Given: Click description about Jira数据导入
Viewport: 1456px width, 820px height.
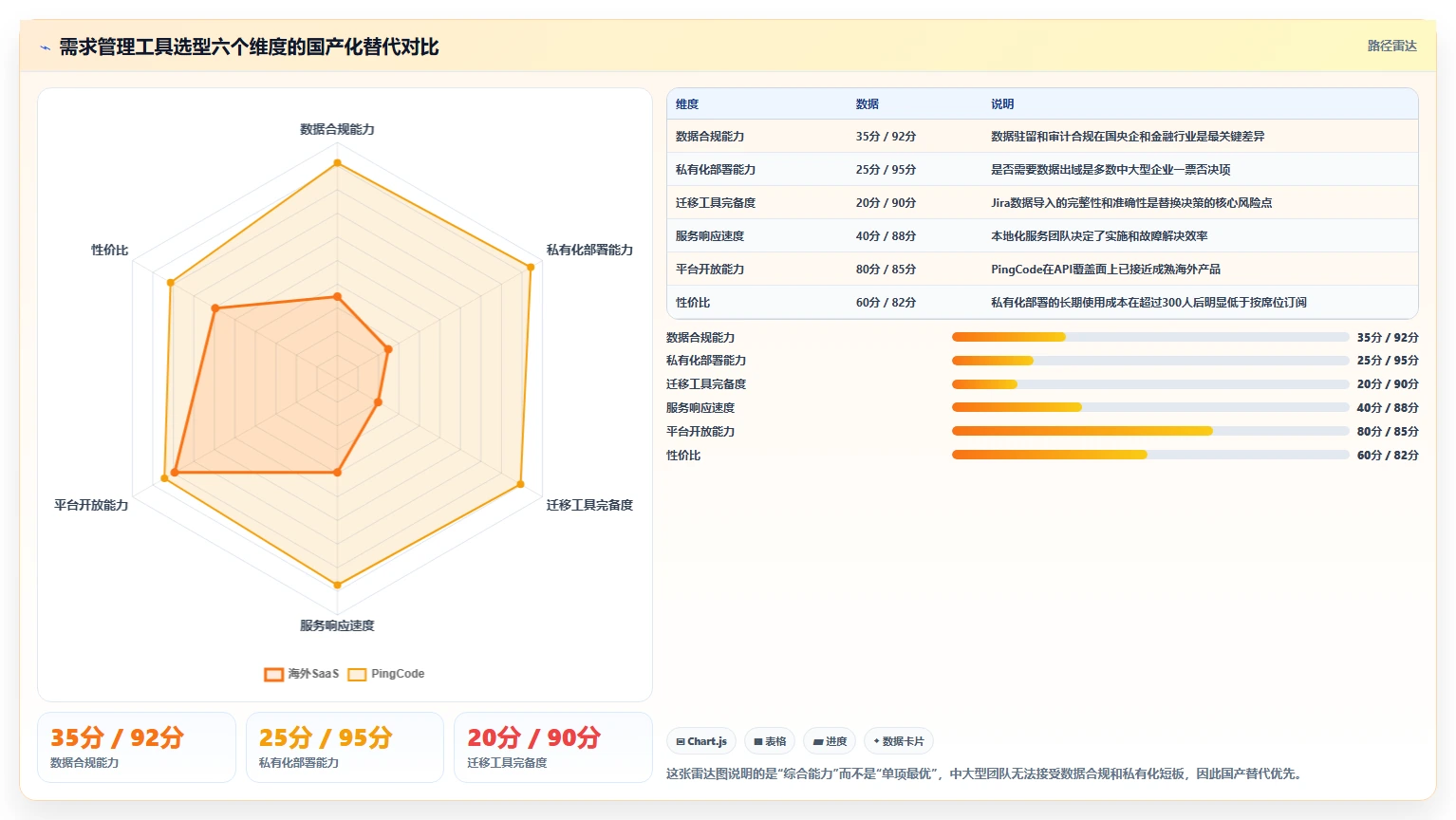Looking at the screenshot, I should 1131,203.
